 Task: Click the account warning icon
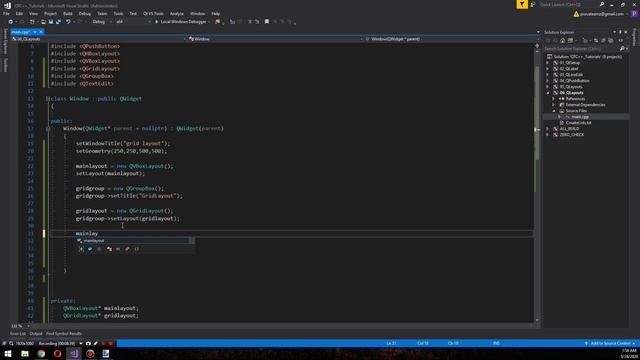tap(576, 14)
